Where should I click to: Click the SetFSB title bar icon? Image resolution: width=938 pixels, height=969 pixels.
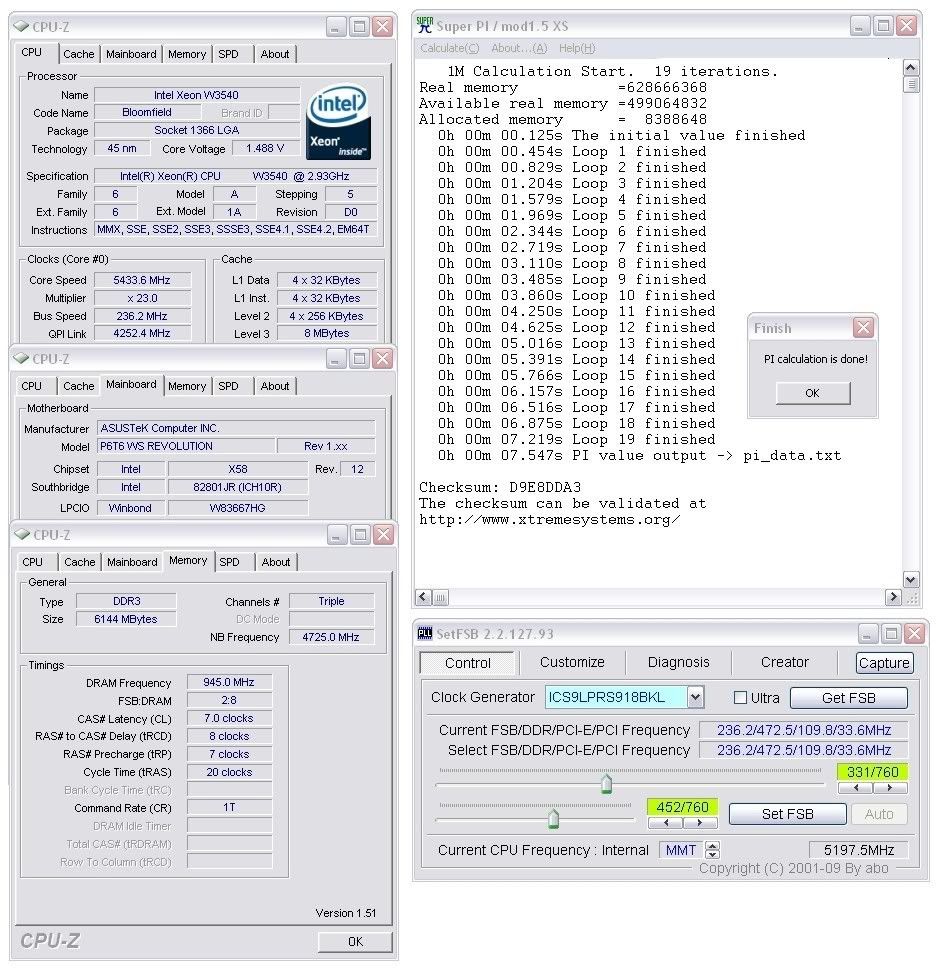point(425,633)
